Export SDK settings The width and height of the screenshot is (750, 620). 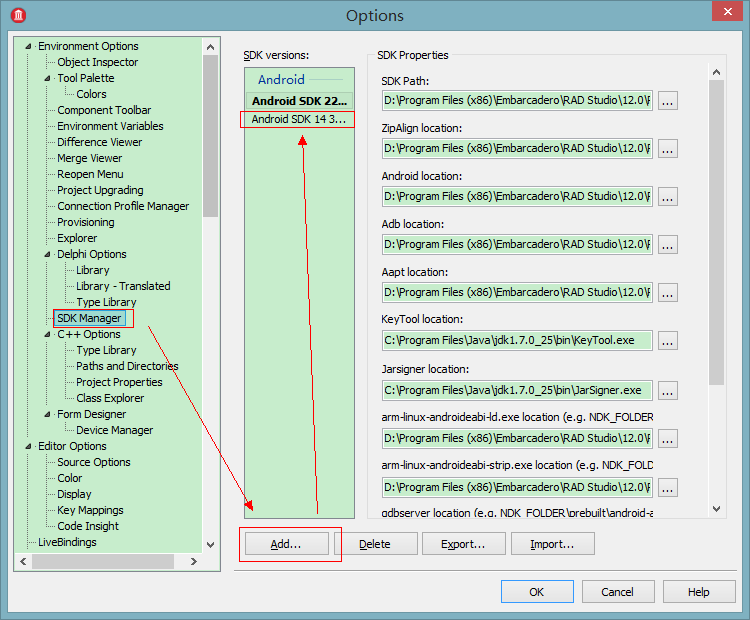pos(463,544)
